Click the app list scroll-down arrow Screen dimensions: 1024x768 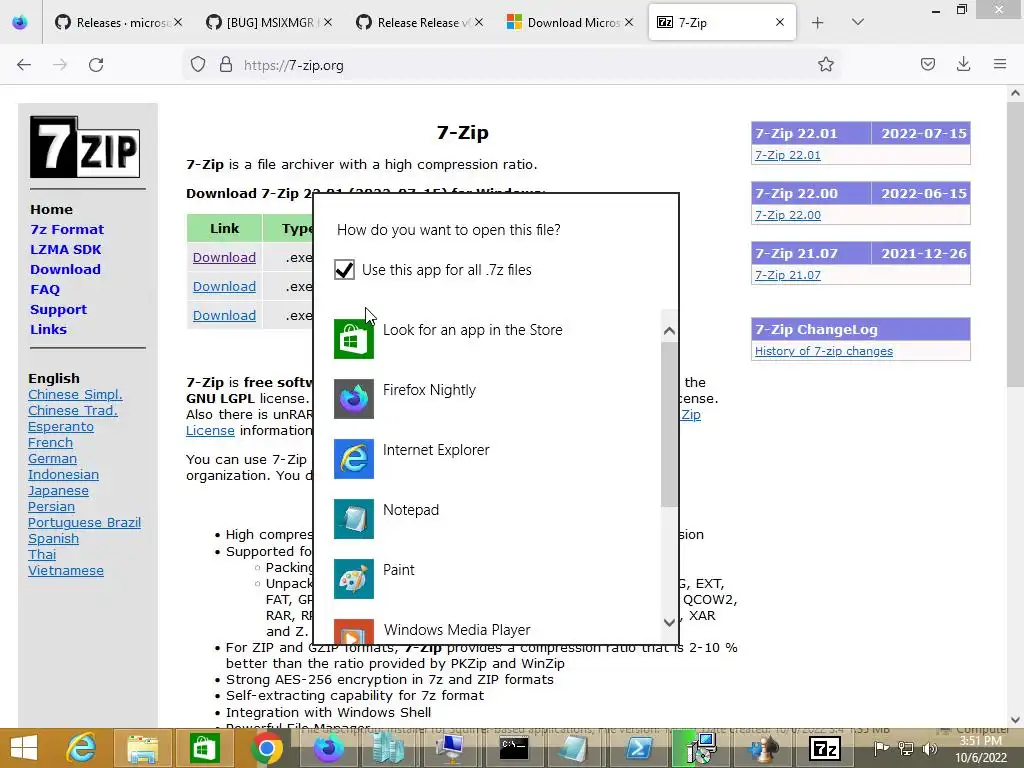coord(669,622)
